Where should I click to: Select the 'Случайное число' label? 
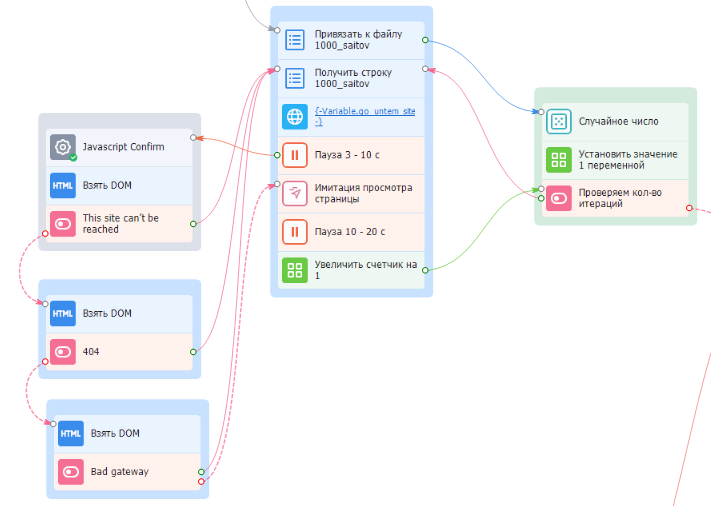pos(618,122)
